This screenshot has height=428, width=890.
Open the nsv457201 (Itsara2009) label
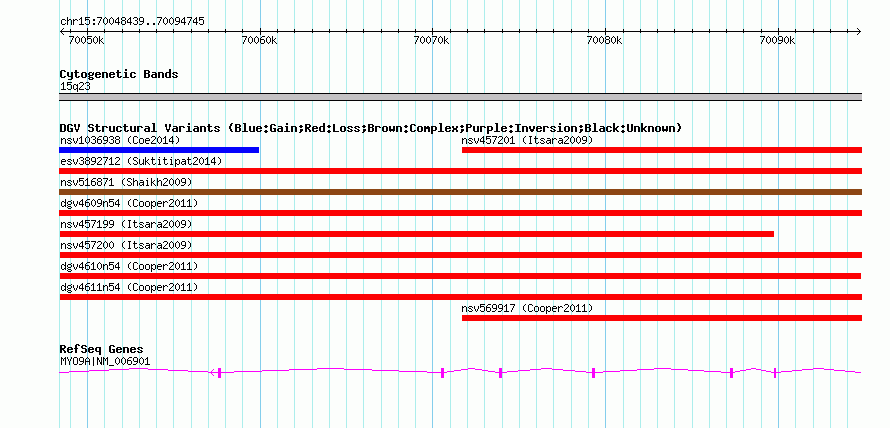527,140
